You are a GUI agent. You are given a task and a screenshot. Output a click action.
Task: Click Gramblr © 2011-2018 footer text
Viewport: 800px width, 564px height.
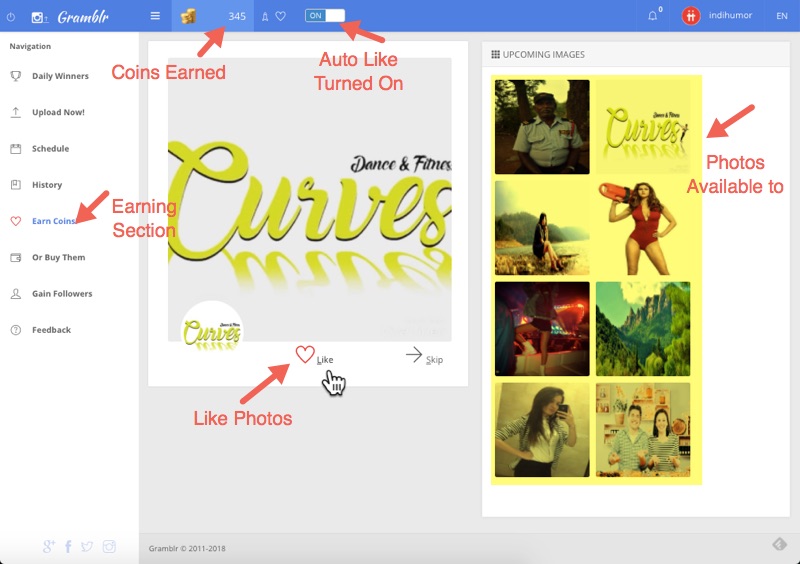click(187, 549)
